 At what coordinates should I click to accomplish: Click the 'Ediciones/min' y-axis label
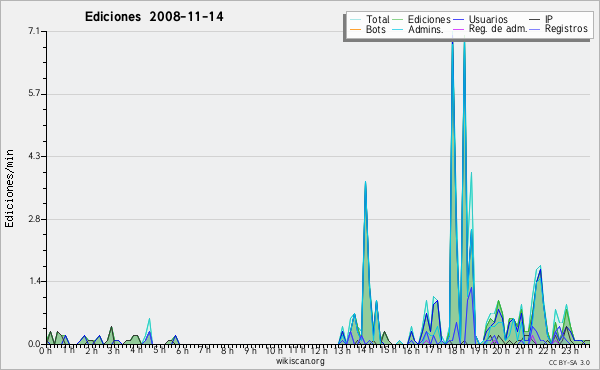[x=9, y=188]
